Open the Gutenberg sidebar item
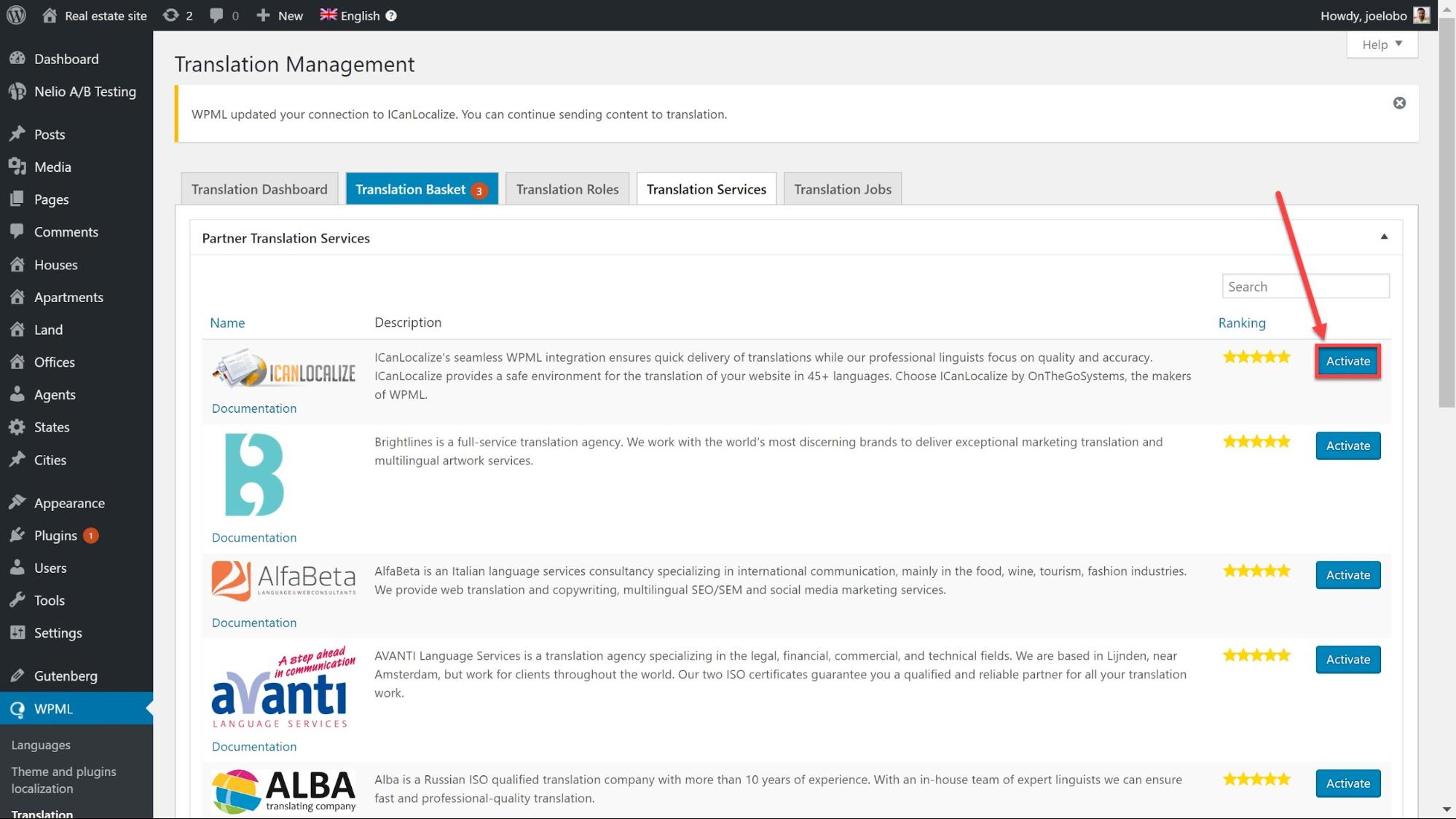The image size is (1456, 819). coord(65,676)
